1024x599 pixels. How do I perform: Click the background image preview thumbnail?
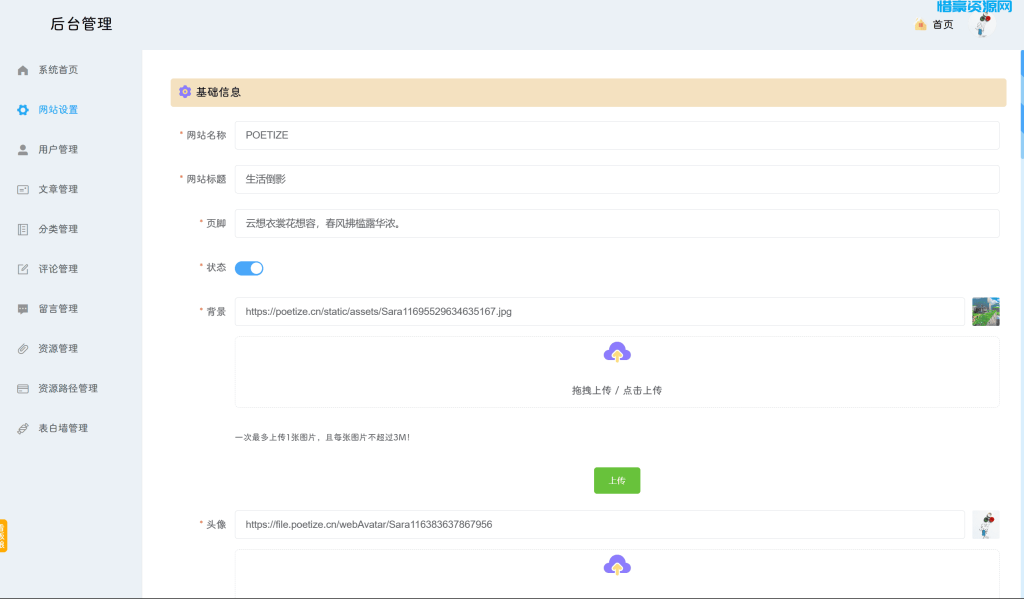[985, 311]
